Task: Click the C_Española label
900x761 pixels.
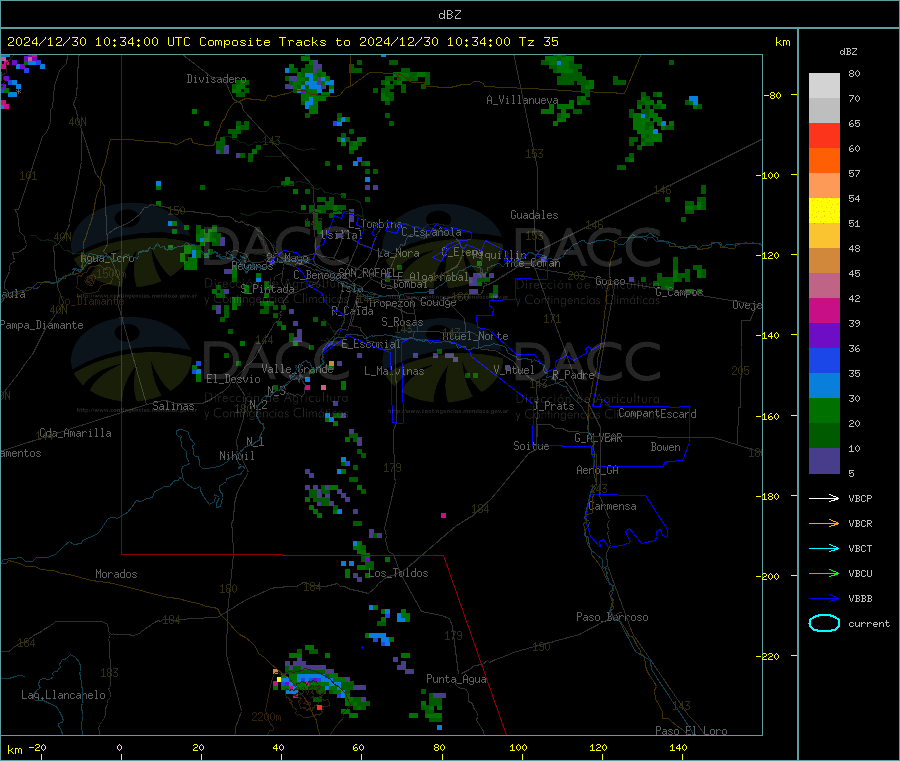Action: click(432, 232)
